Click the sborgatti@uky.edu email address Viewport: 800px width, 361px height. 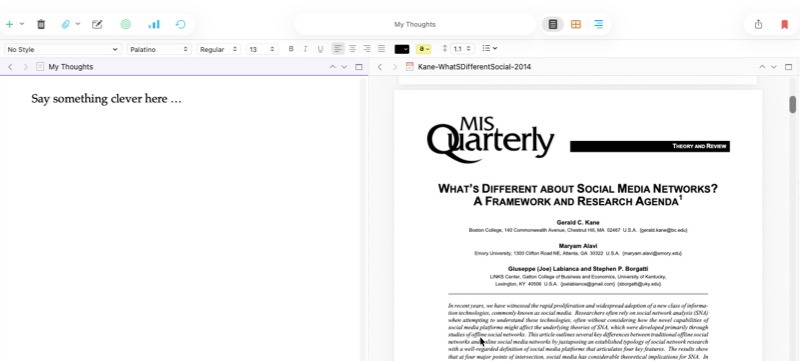click(x=639, y=284)
